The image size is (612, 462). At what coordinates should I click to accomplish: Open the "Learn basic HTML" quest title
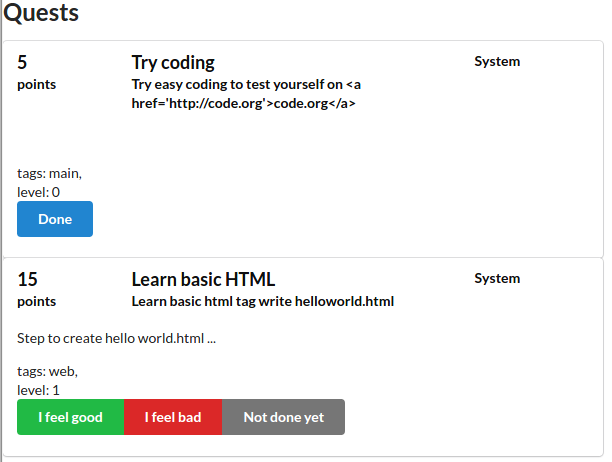(203, 279)
